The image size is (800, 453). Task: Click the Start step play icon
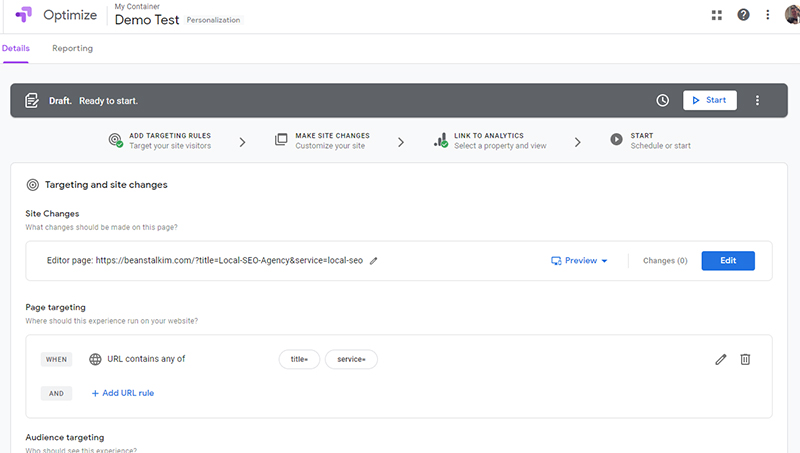(x=616, y=139)
